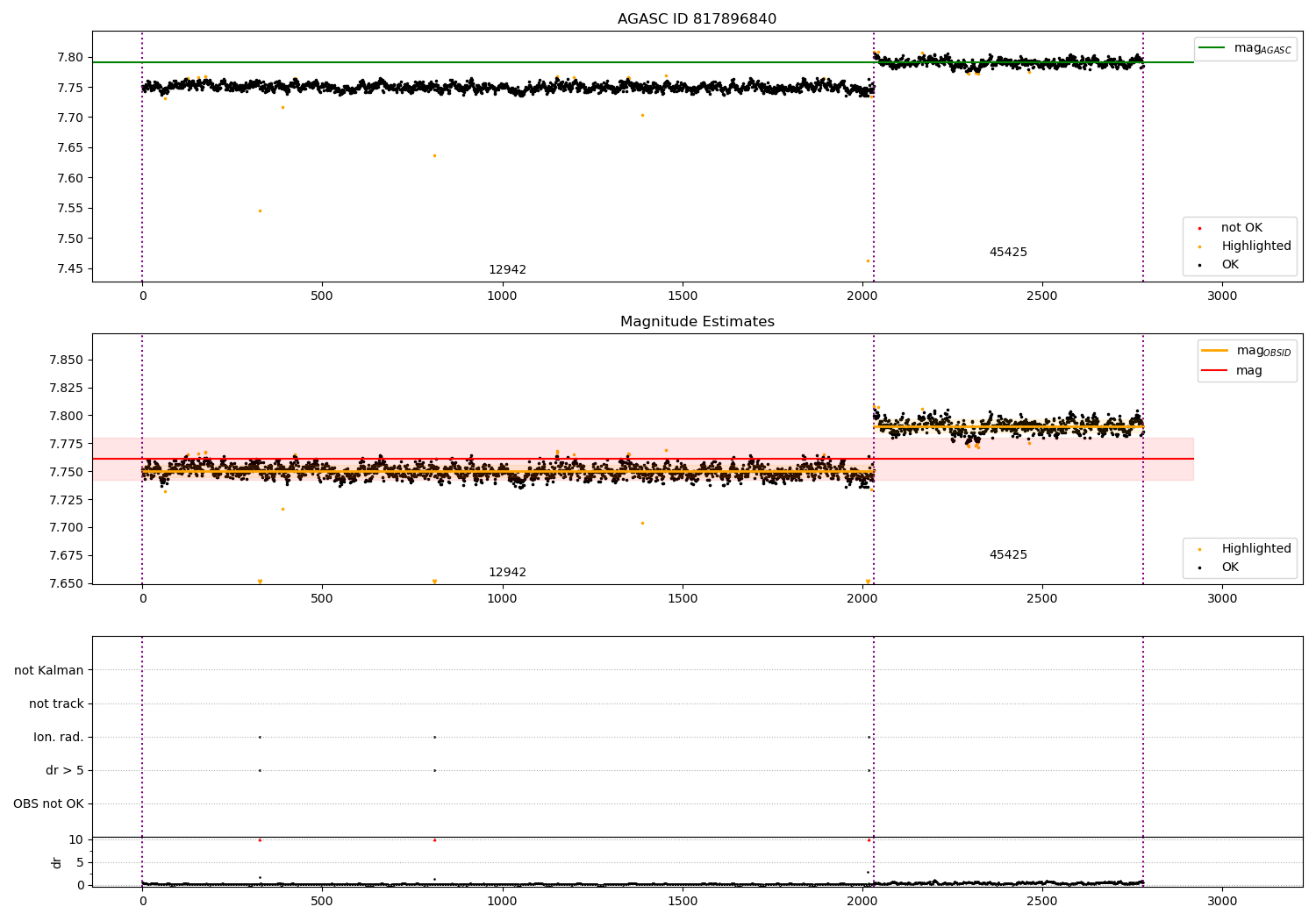Screen dimensions: 1316x921
Task: Click the 7.55 y-tick on top plot
Action: 70,208
